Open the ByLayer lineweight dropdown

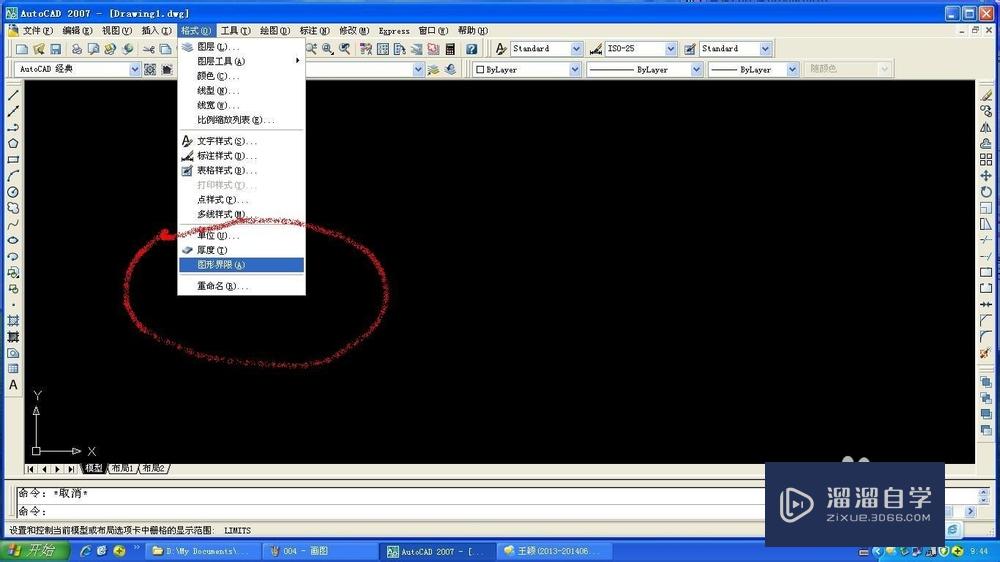click(x=791, y=70)
